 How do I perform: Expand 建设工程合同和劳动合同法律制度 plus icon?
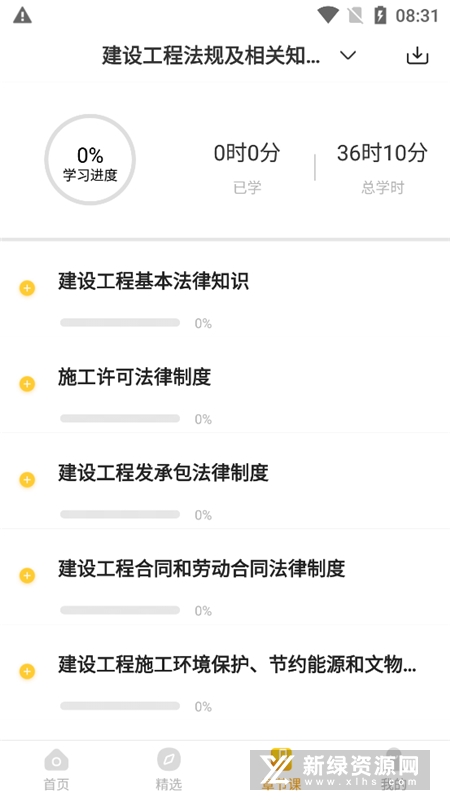click(x=27, y=576)
